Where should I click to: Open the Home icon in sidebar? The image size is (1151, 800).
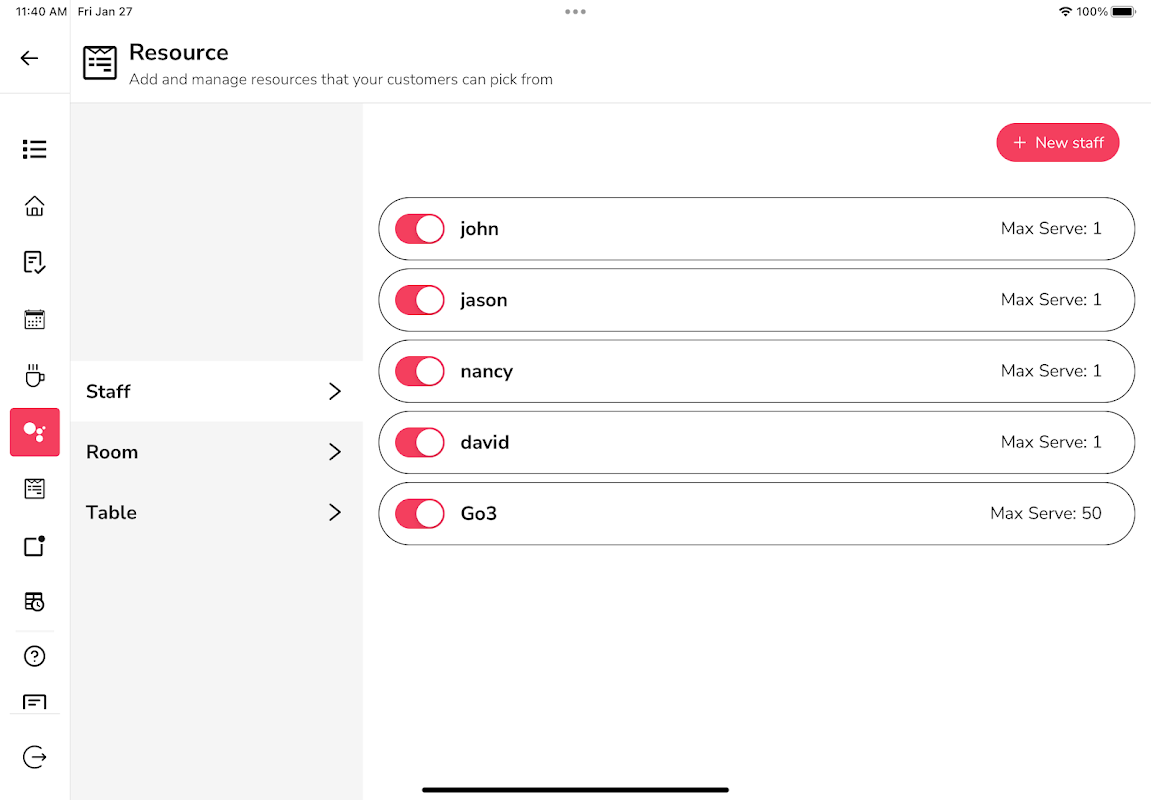[x=35, y=206]
